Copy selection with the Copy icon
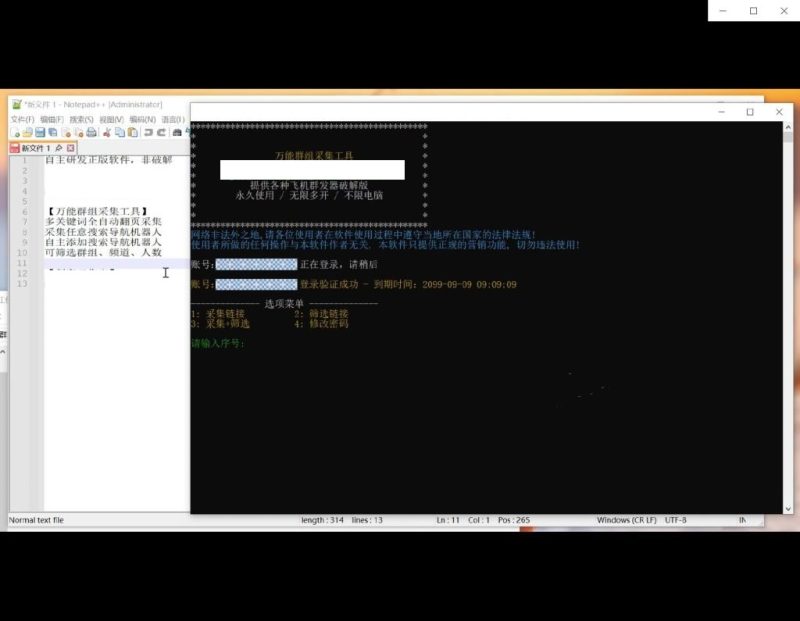 point(120,132)
